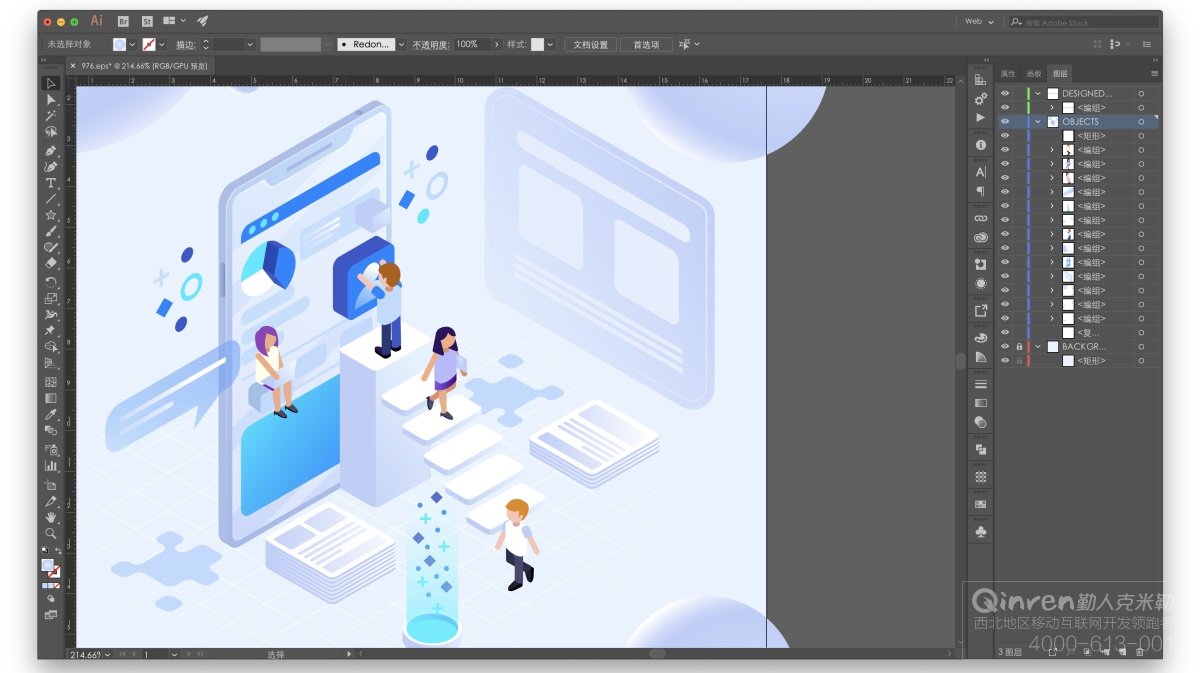1200x673 pixels.
Task: Select the Zoom magnifier tool
Action: 50,534
